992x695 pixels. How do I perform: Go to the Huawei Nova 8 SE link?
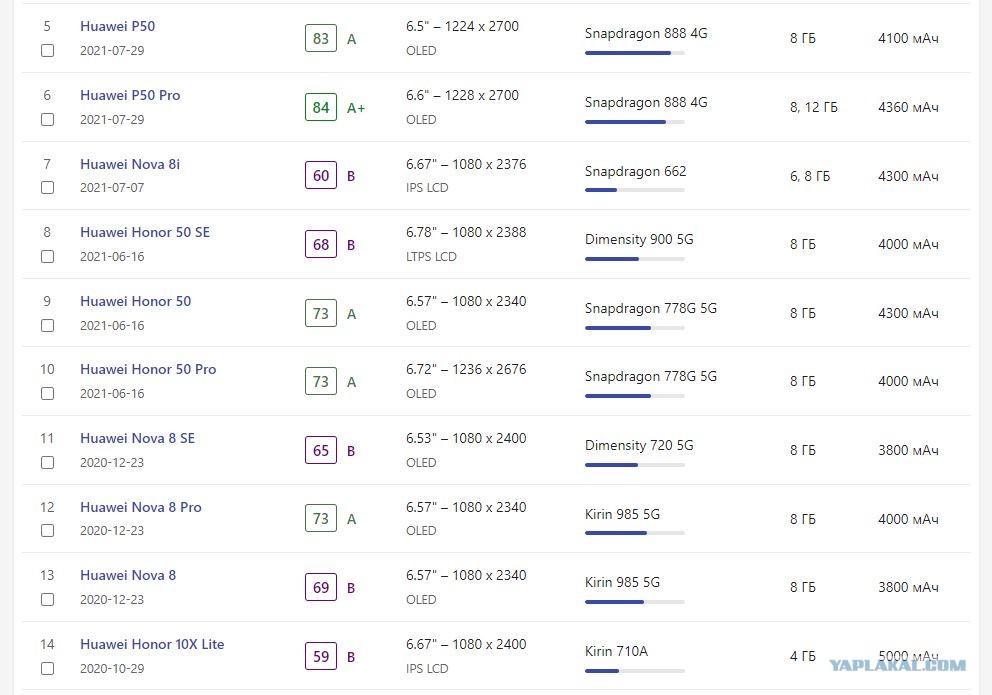click(x=137, y=438)
